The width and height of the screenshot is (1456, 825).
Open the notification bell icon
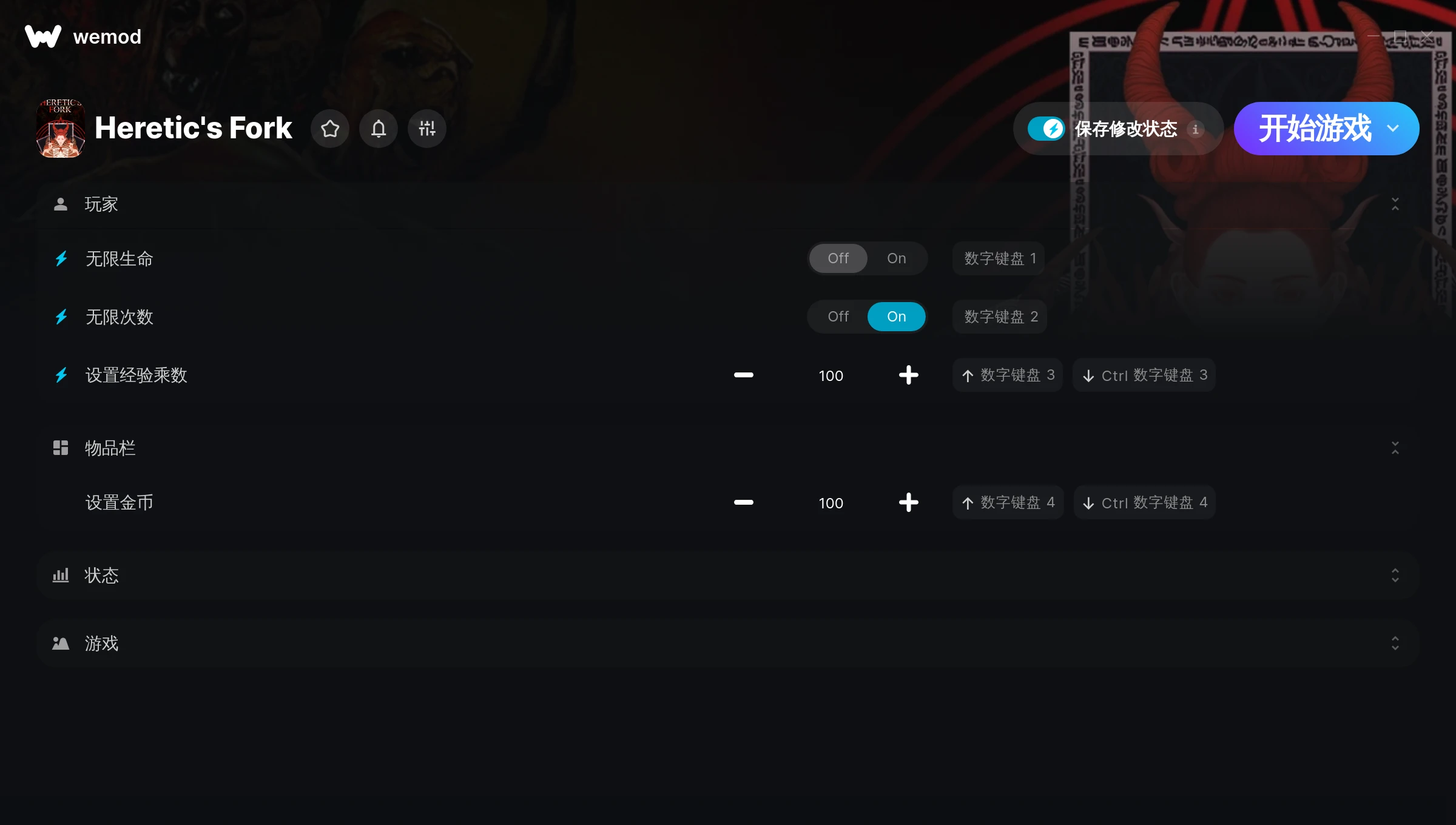pyautogui.click(x=379, y=129)
